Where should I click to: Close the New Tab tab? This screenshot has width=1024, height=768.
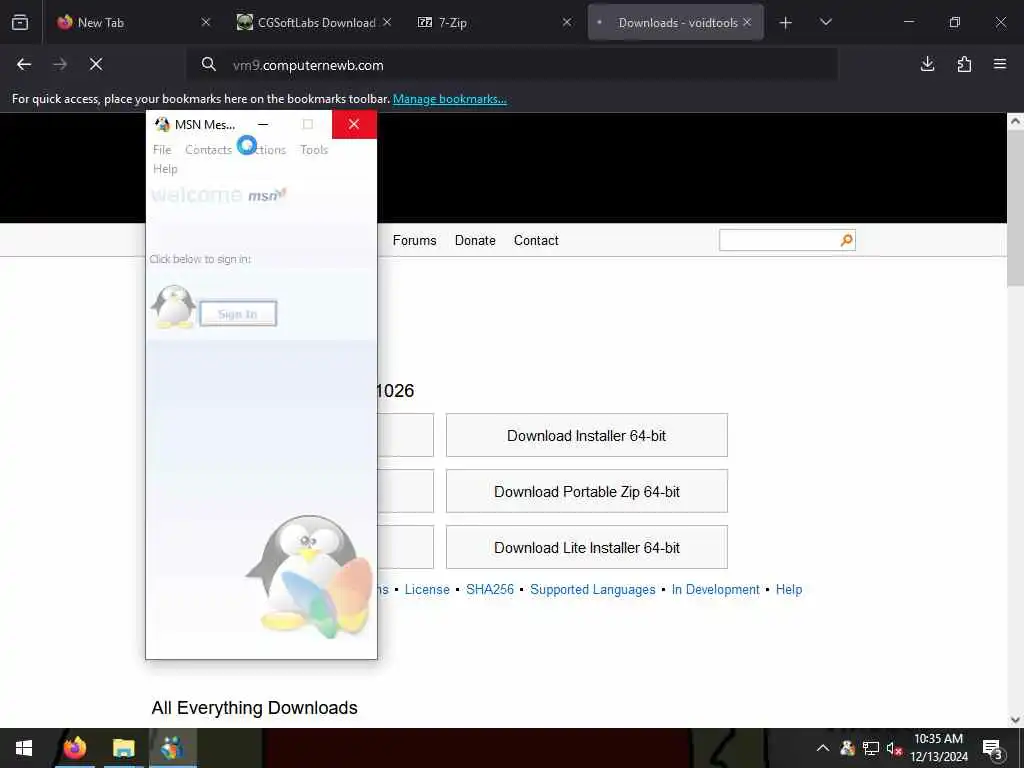pyautogui.click(x=206, y=22)
